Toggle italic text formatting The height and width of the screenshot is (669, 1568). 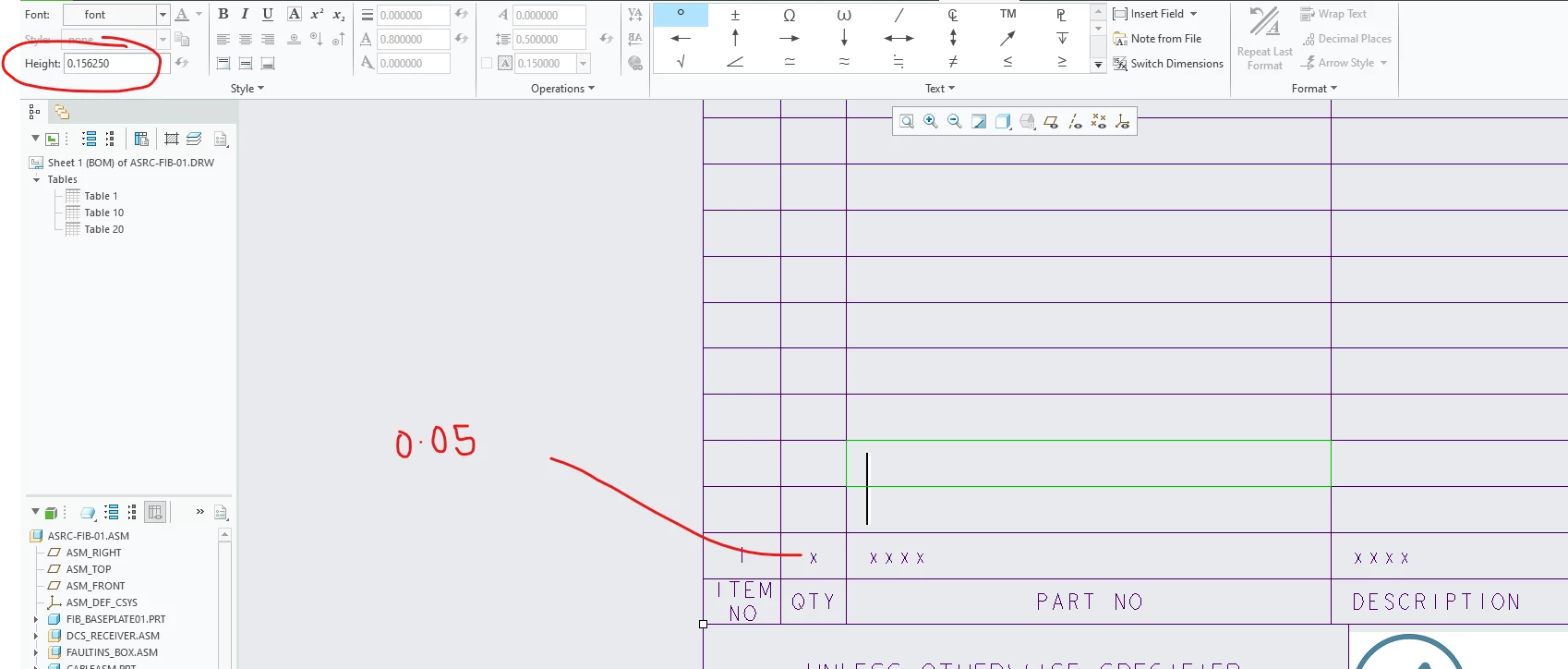point(245,14)
